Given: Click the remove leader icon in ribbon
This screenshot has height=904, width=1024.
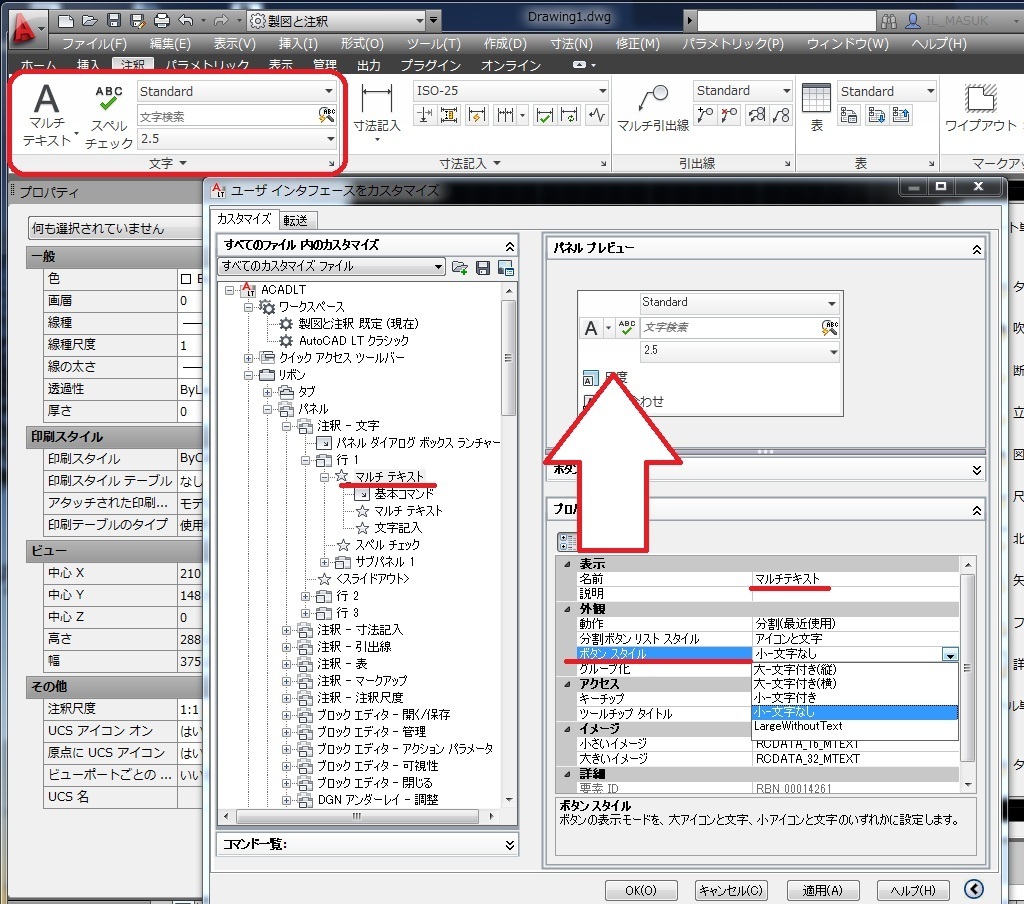Looking at the screenshot, I should [x=729, y=116].
